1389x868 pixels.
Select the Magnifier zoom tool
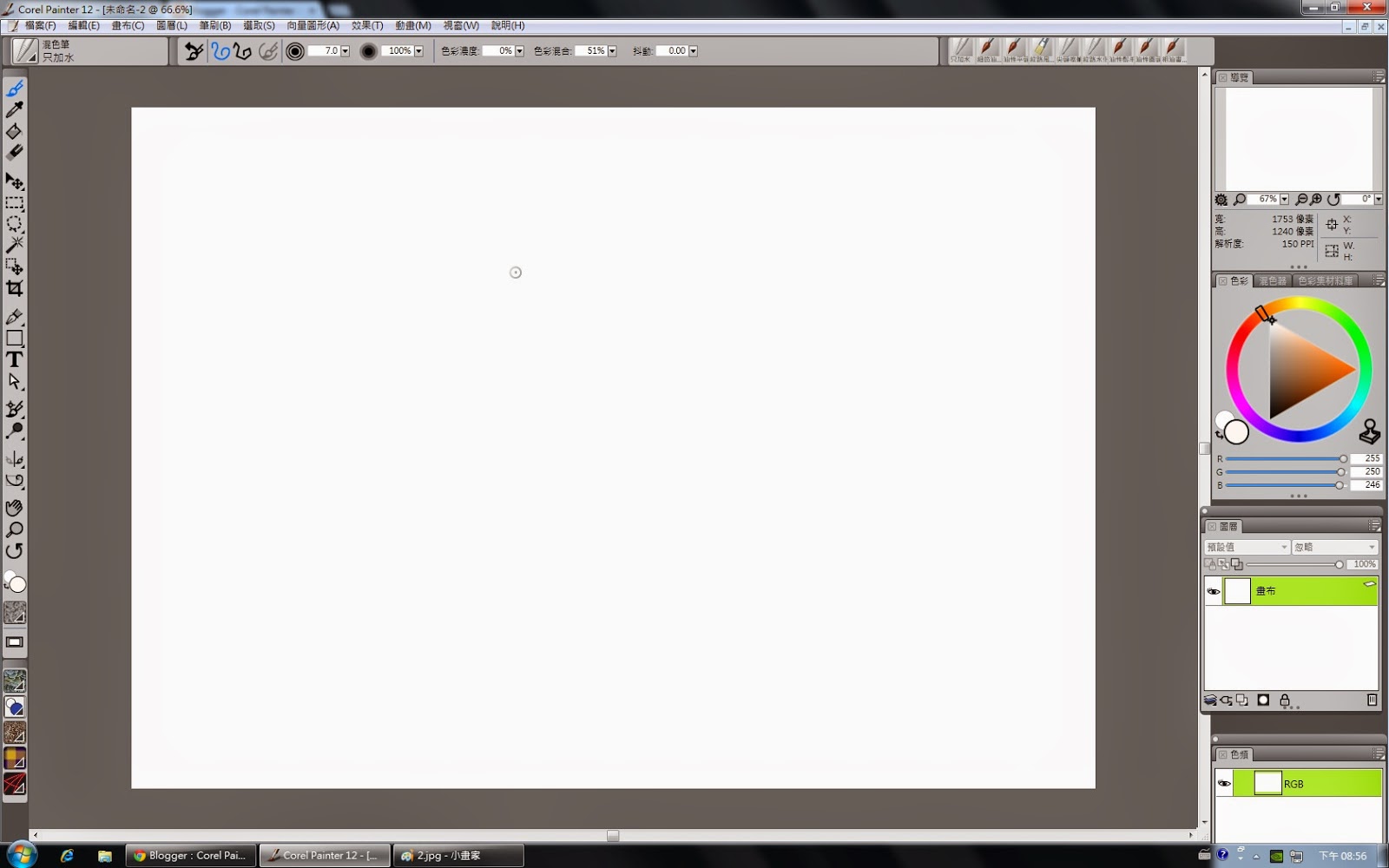[14, 530]
